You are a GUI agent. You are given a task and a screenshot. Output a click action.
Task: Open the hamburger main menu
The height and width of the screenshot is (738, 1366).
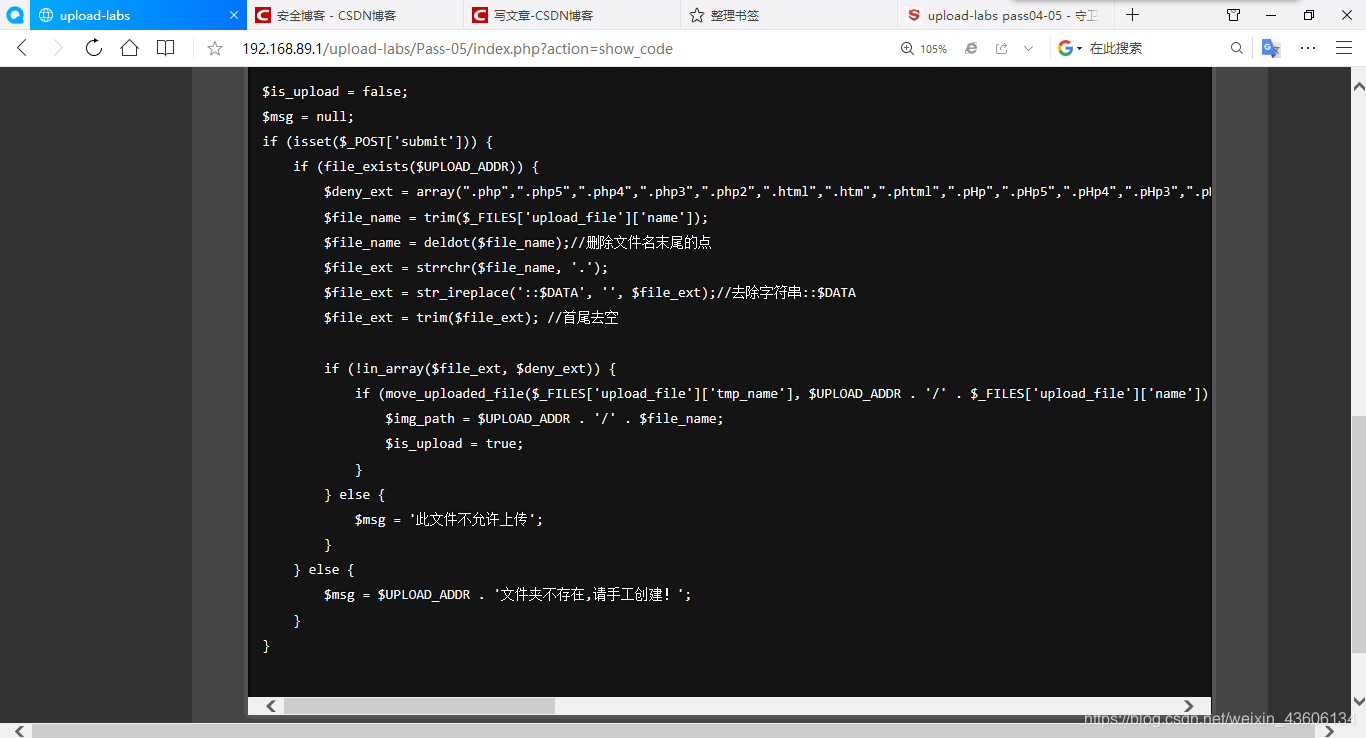click(1345, 48)
